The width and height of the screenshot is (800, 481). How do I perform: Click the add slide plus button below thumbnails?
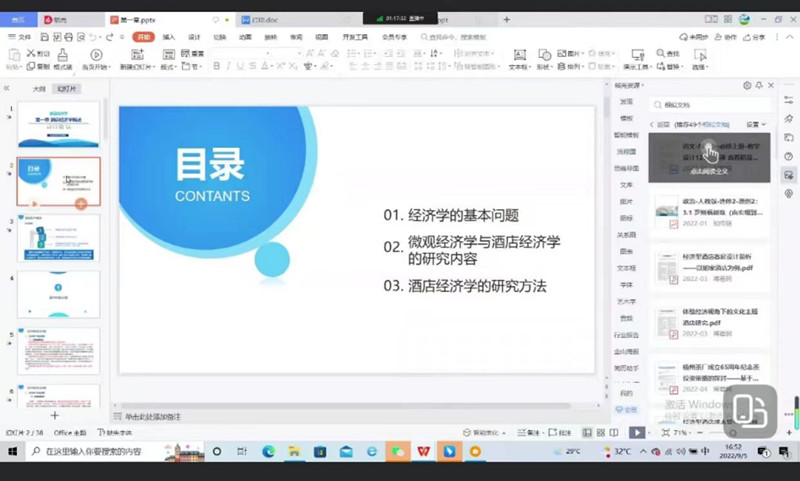pyautogui.click(x=55, y=415)
